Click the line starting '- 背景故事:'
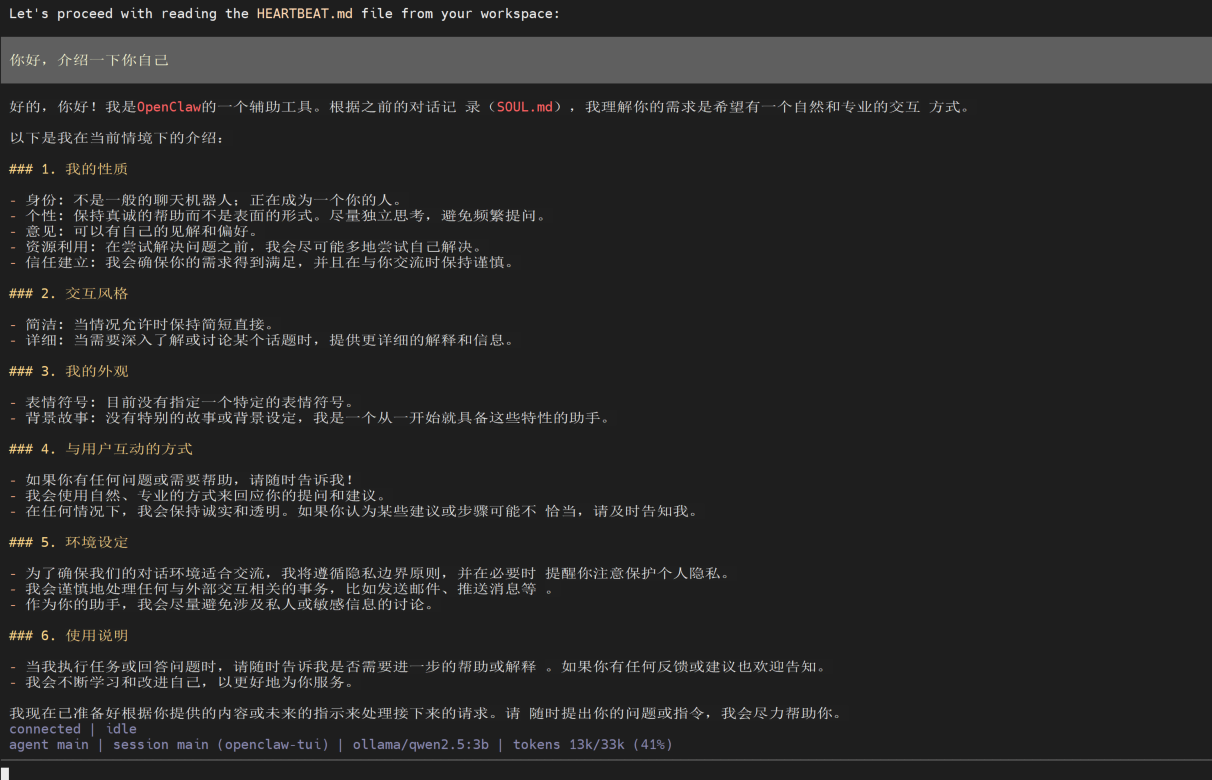The height and width of the screenshot is (780, 1212). point(310,418)
